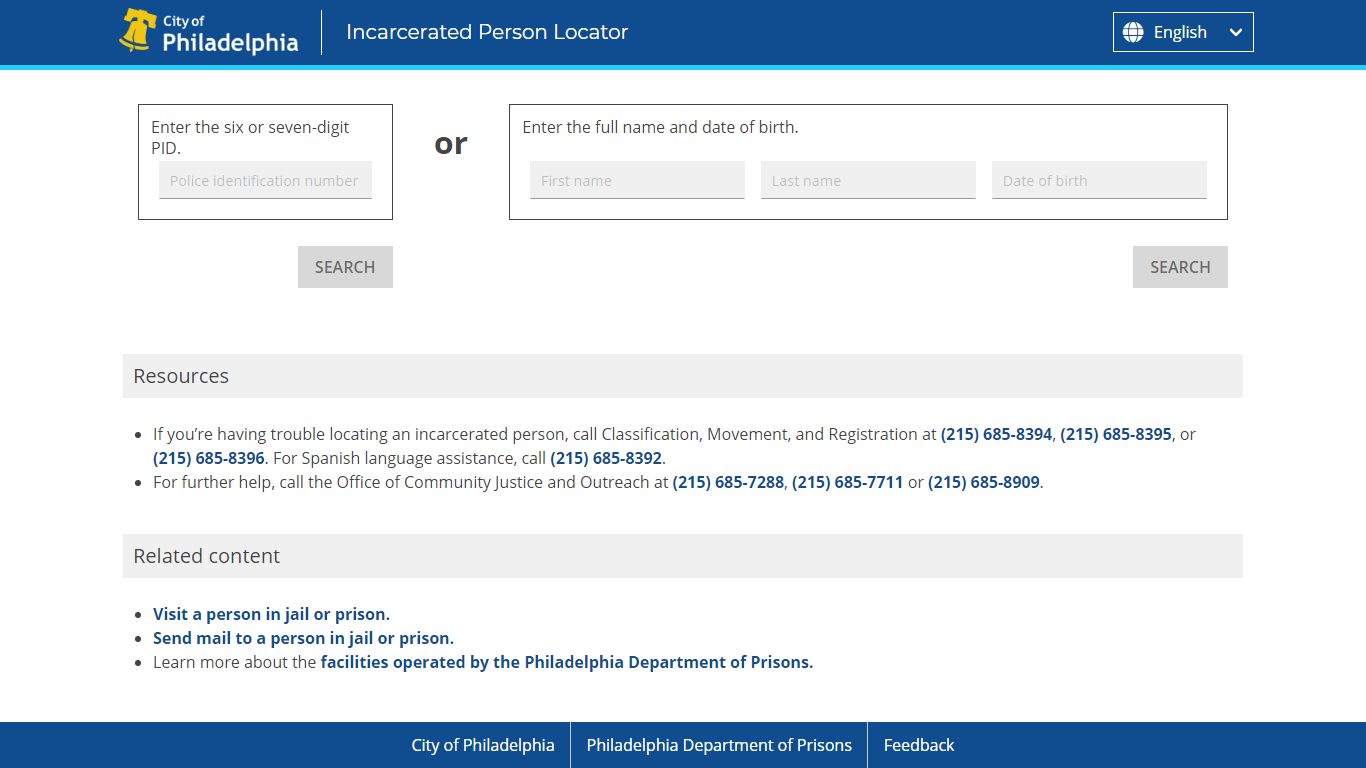Open the Feedback footer link
1366x768 pixels.
click(x=919, y=745)
